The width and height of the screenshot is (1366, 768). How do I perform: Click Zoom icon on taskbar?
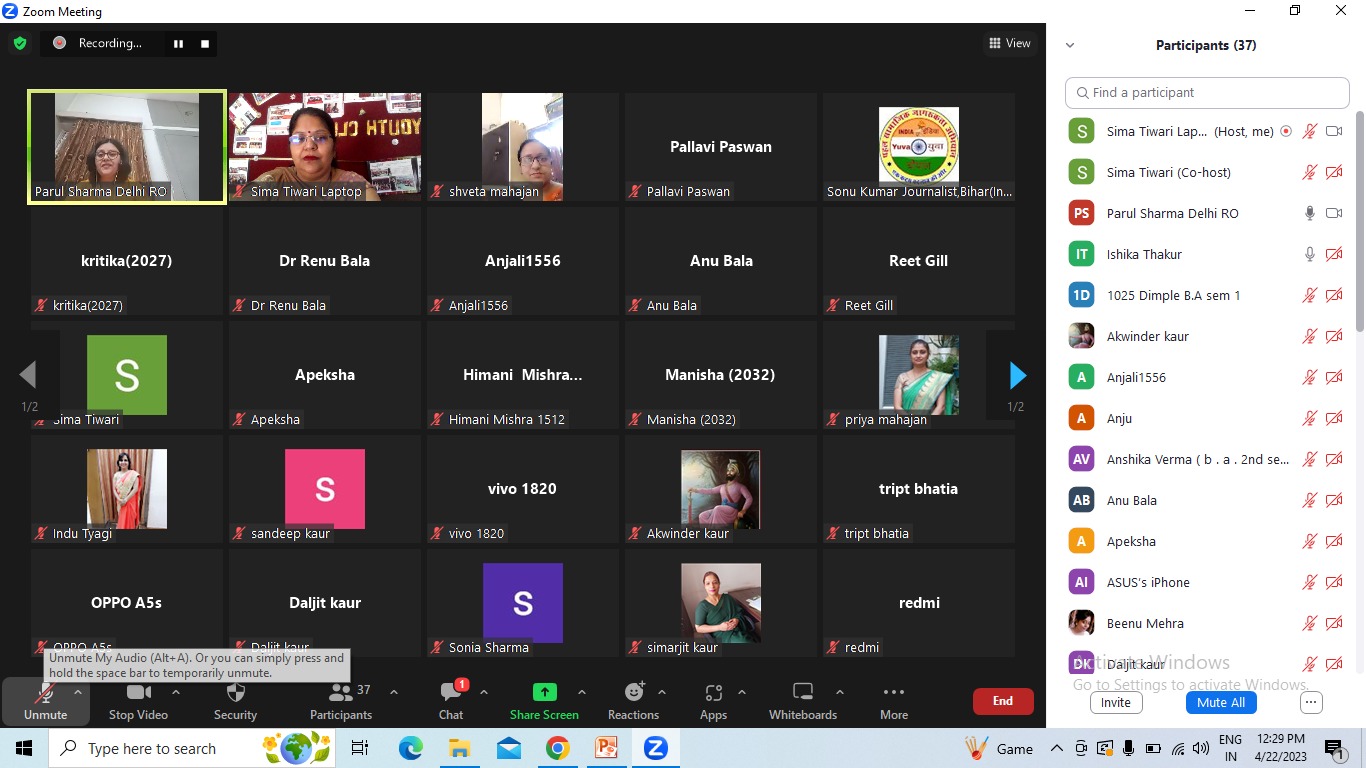pos(655,748)
